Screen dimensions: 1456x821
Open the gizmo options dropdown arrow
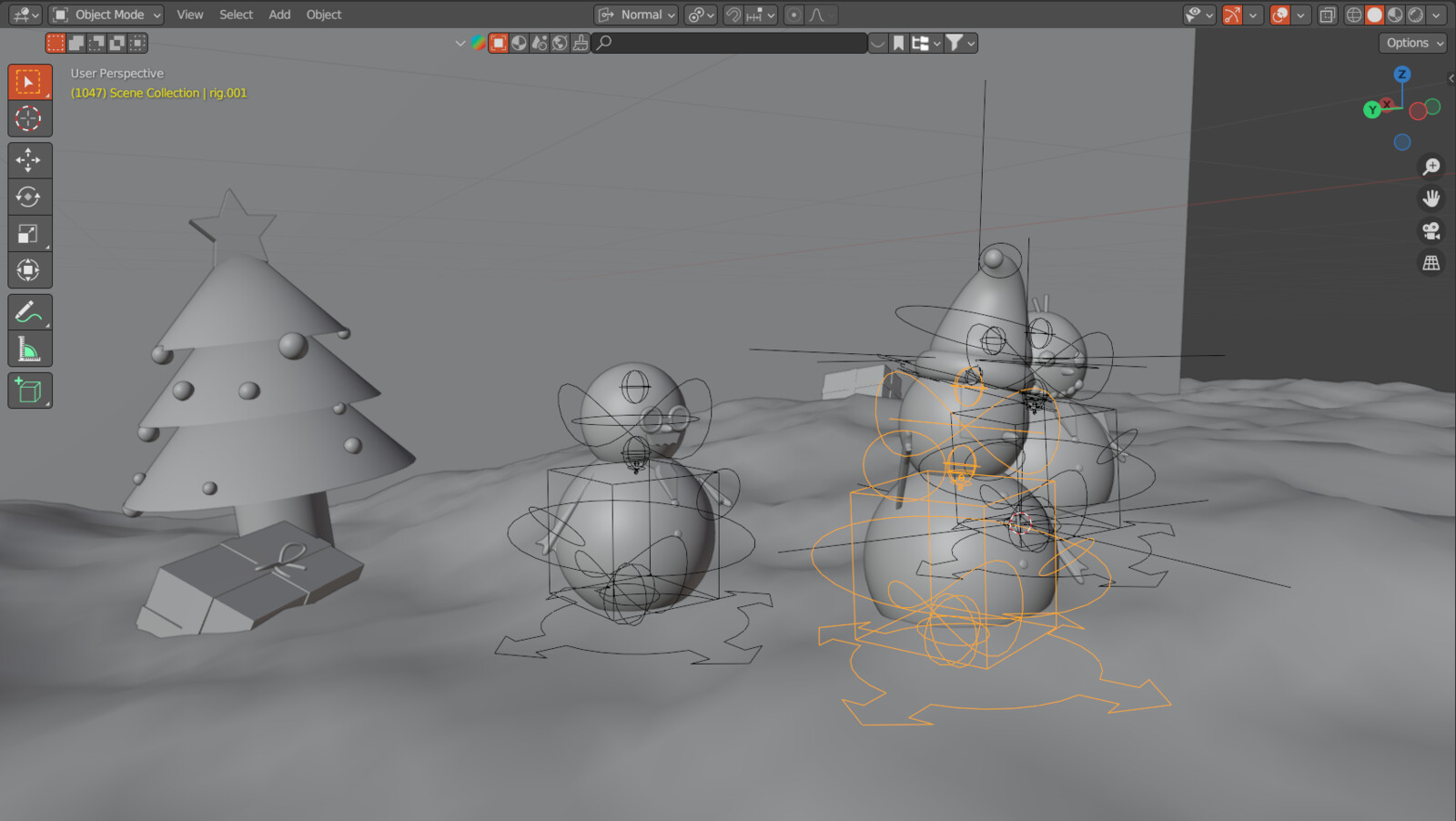(x=1253, y=15)
